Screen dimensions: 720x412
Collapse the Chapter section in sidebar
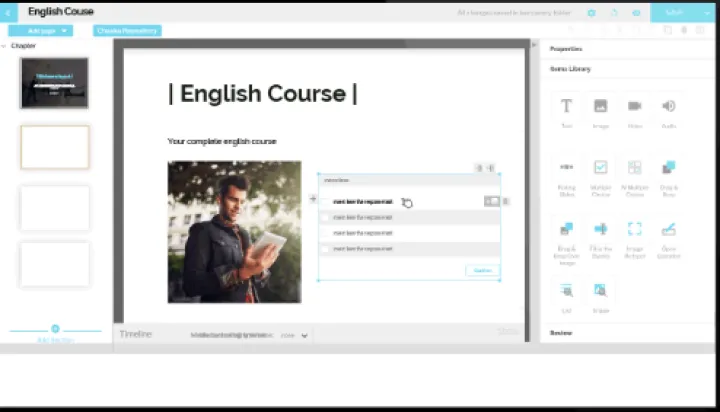click(5, 46)
